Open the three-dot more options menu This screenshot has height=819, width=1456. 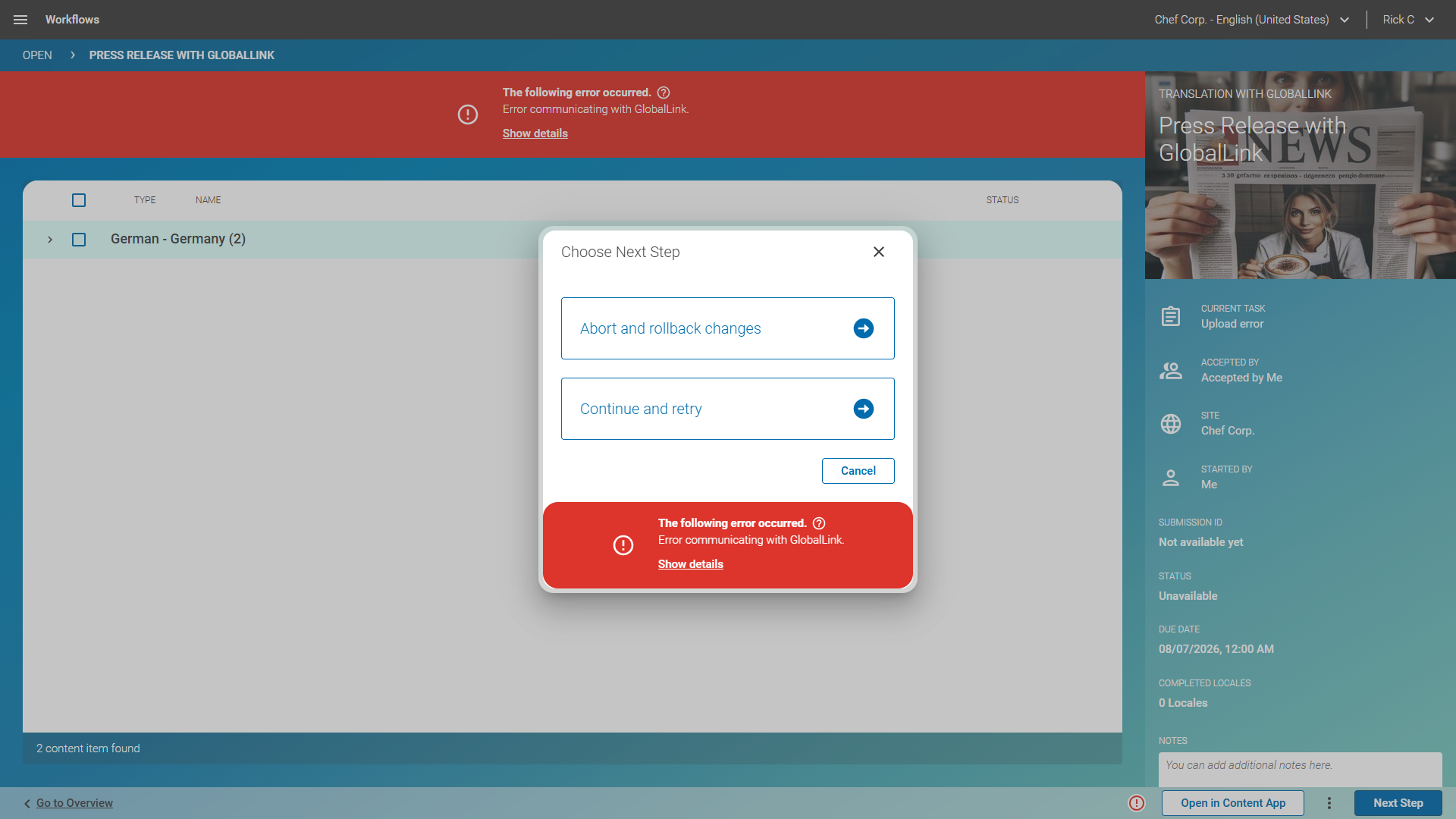tap(1329, 803)
